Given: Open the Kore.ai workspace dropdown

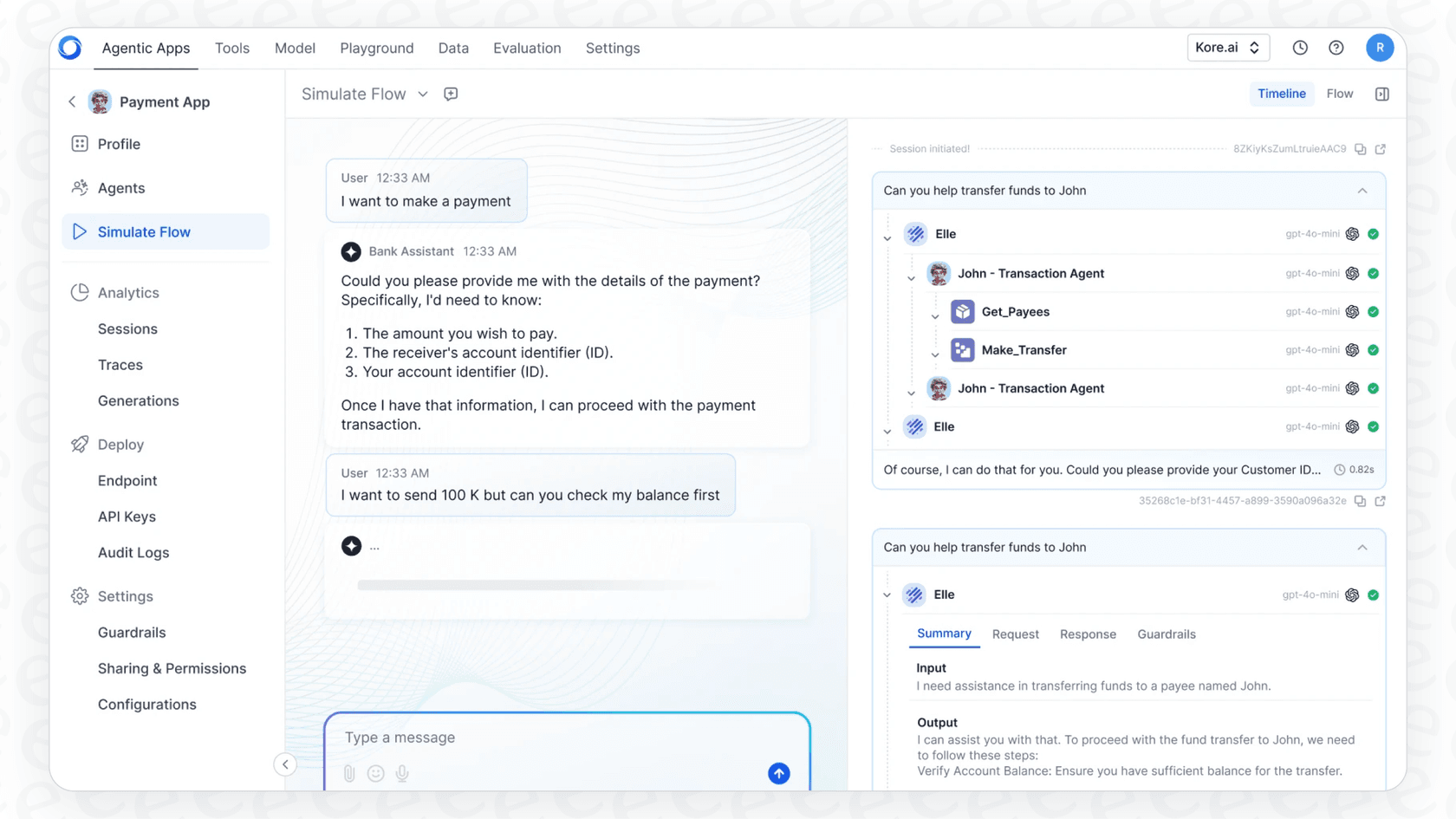Looking at the screenshot, I should coord(1227,48).
